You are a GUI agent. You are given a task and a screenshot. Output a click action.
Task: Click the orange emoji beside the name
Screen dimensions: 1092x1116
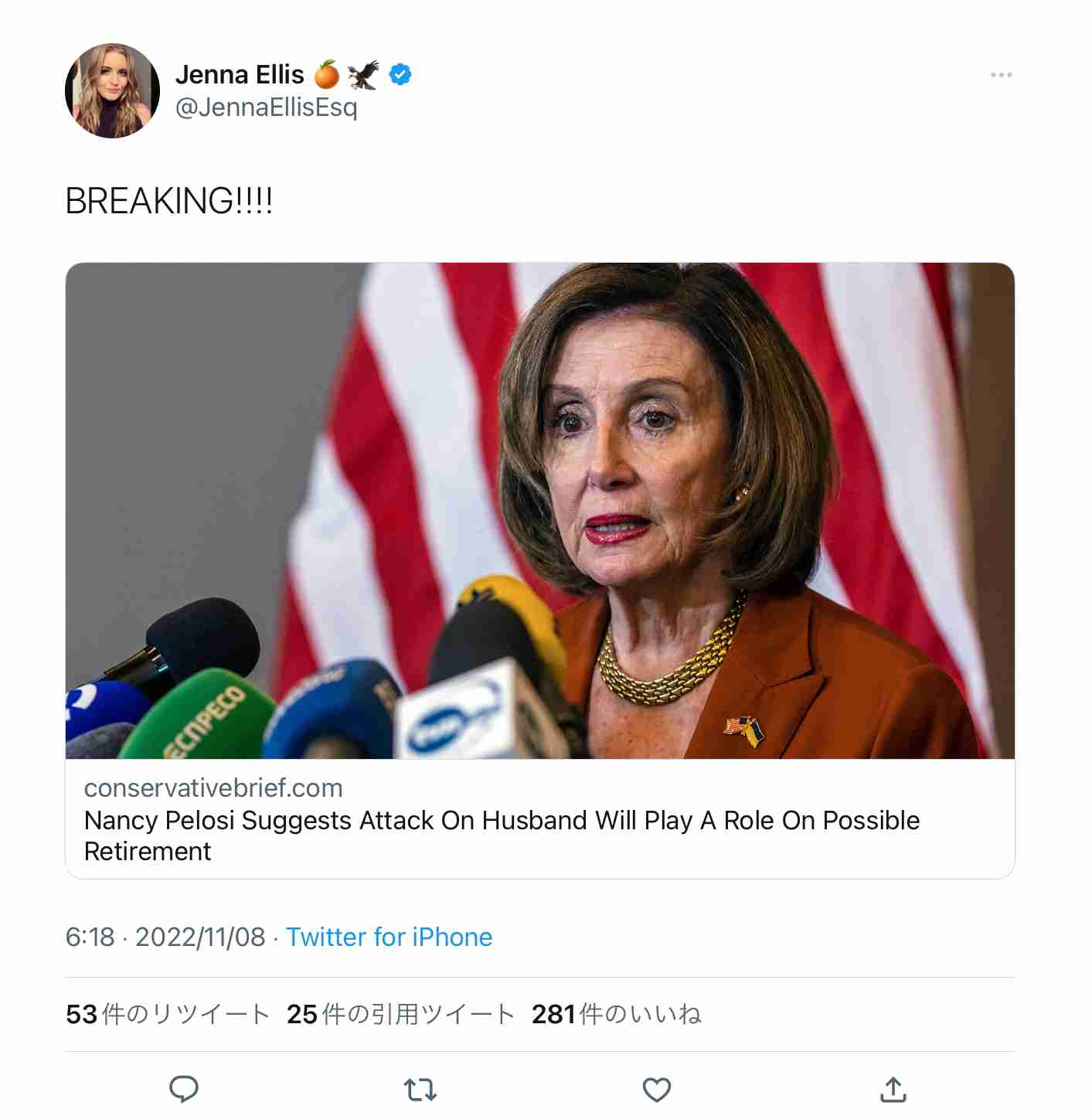click(x=327, y=75)
